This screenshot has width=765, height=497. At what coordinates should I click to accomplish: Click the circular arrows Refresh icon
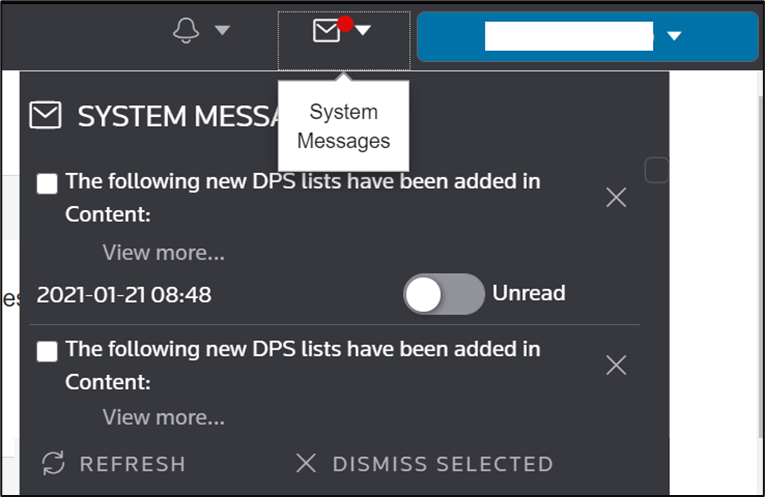click(53, 463)
